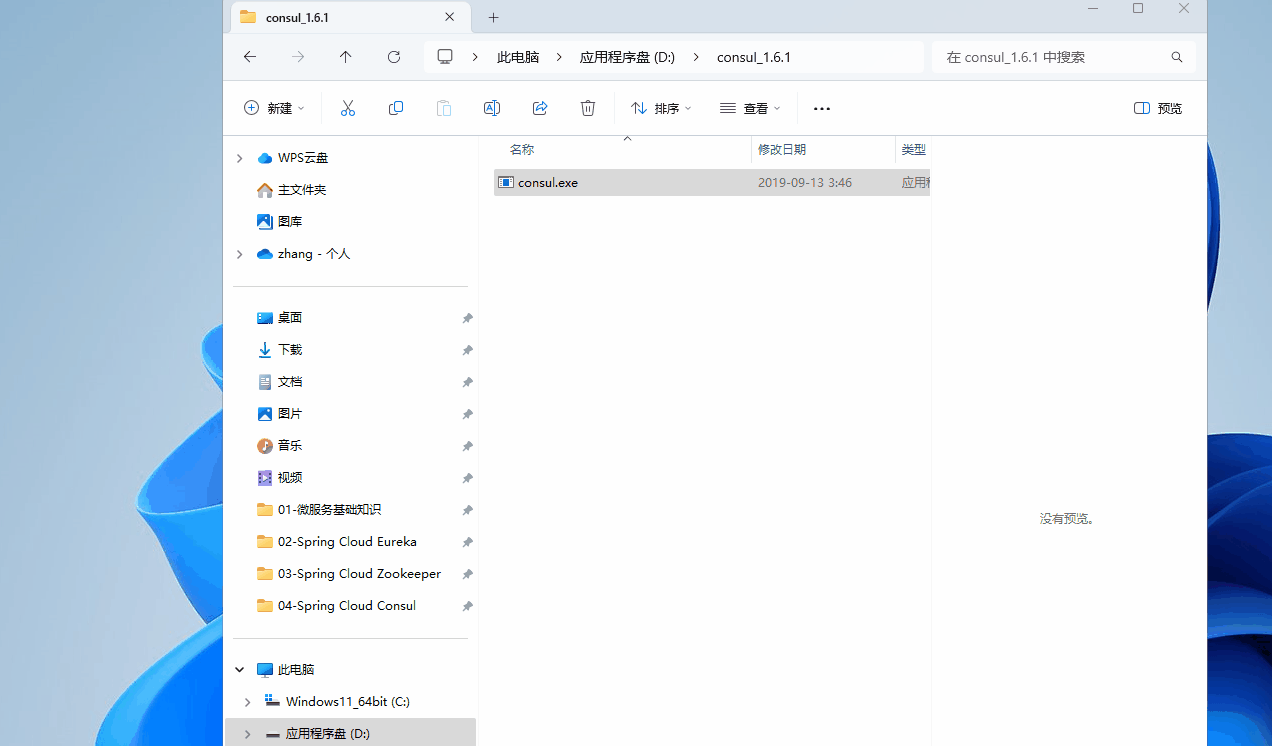Click the Share icon in toolbar
1272x746 pixels.
pos(540,108)
